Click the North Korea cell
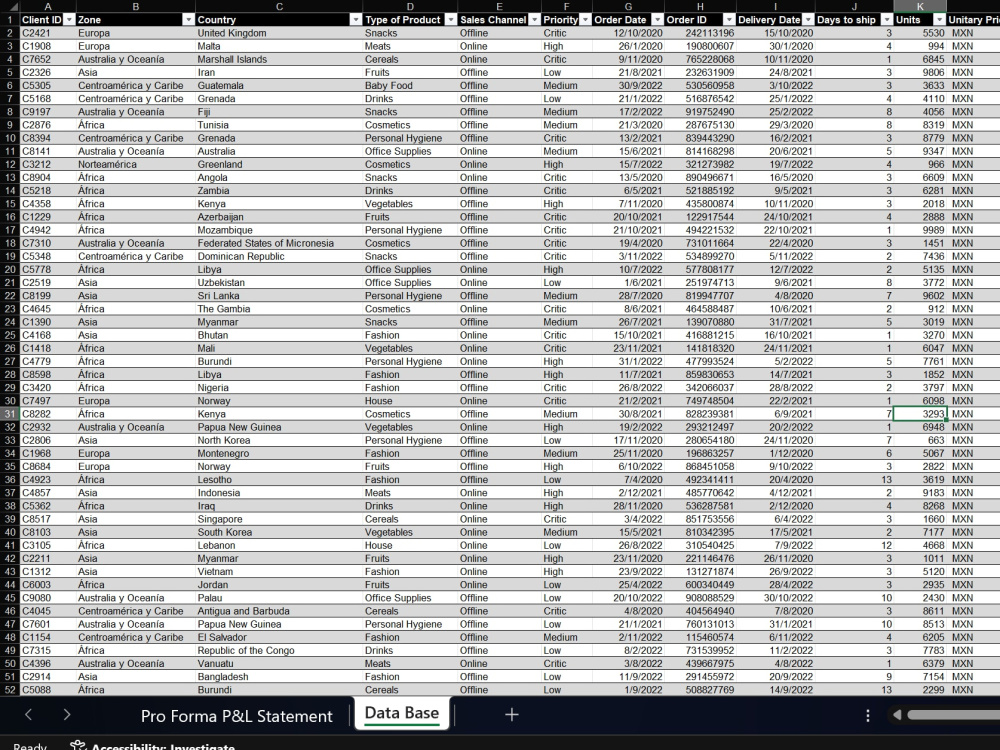This screenshot has height=750, width=1000. (x=279, y=440)
